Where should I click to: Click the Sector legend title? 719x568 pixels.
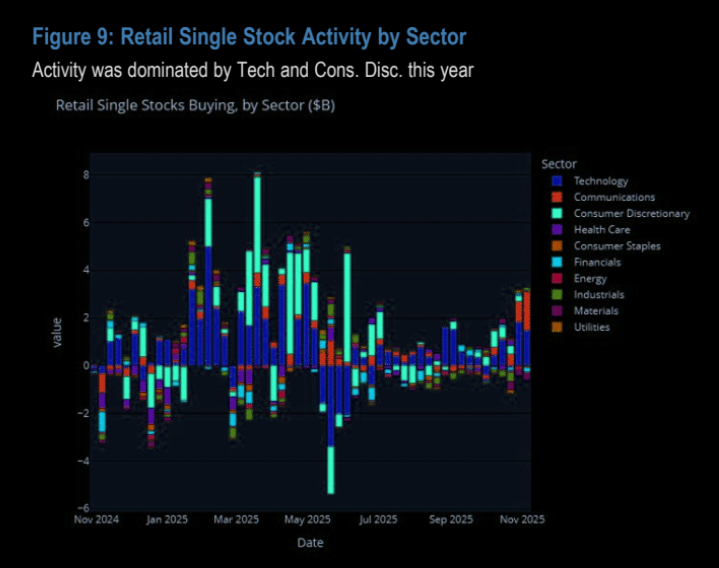(558, 163)
